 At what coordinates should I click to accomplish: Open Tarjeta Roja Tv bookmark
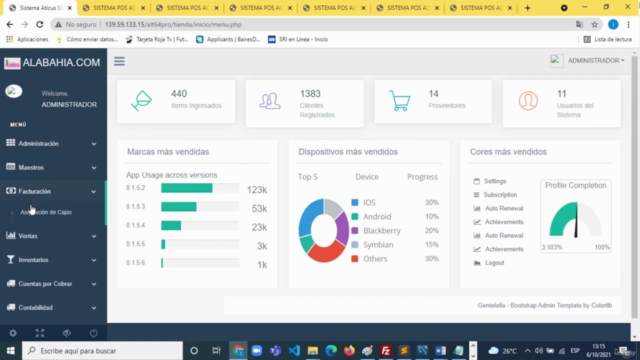point(157,39)
